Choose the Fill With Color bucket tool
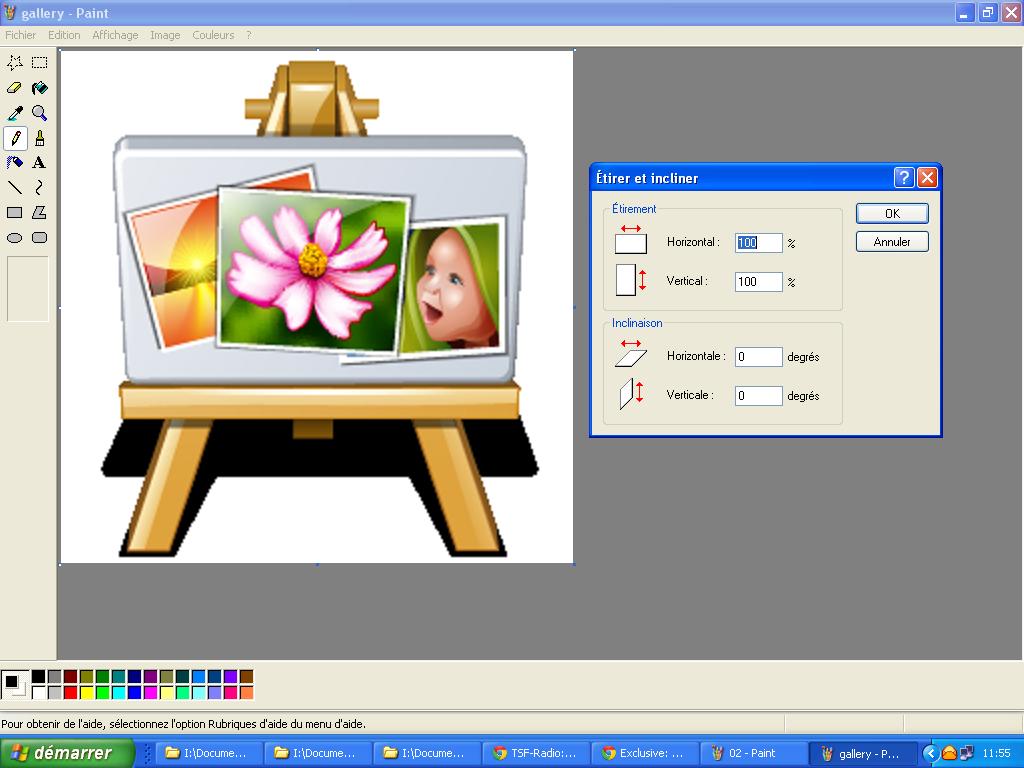Viewport: 1024px width, 768px height. pos(40,88)
